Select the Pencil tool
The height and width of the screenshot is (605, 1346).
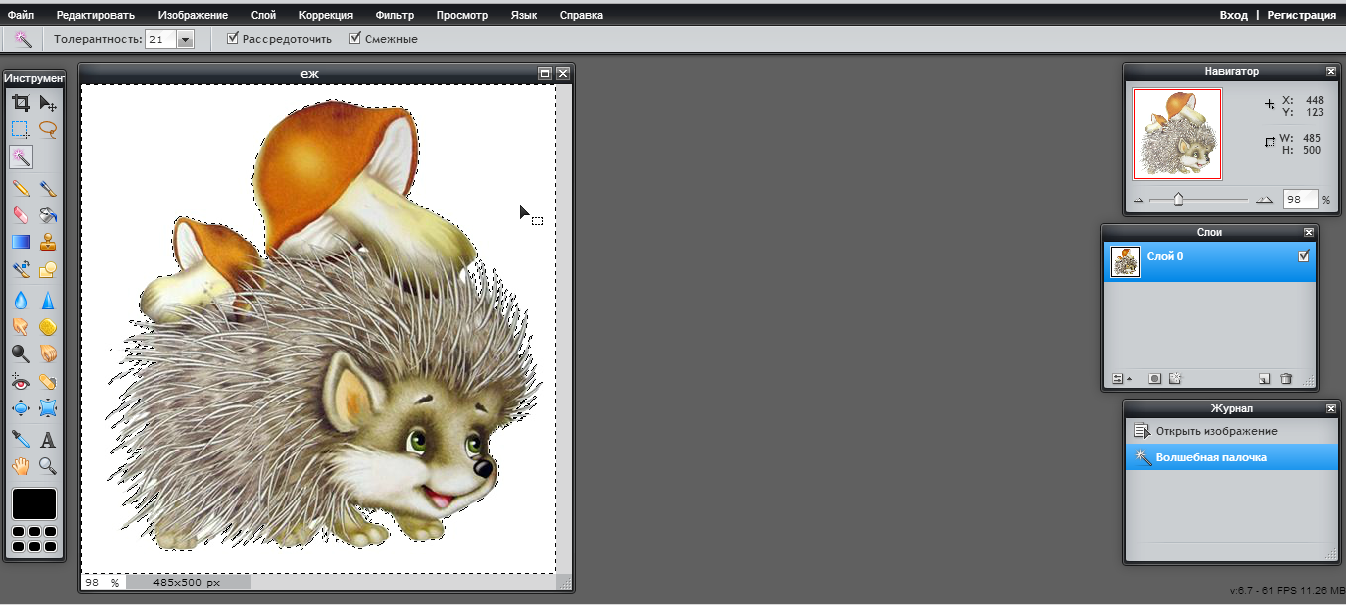point(20,188)
